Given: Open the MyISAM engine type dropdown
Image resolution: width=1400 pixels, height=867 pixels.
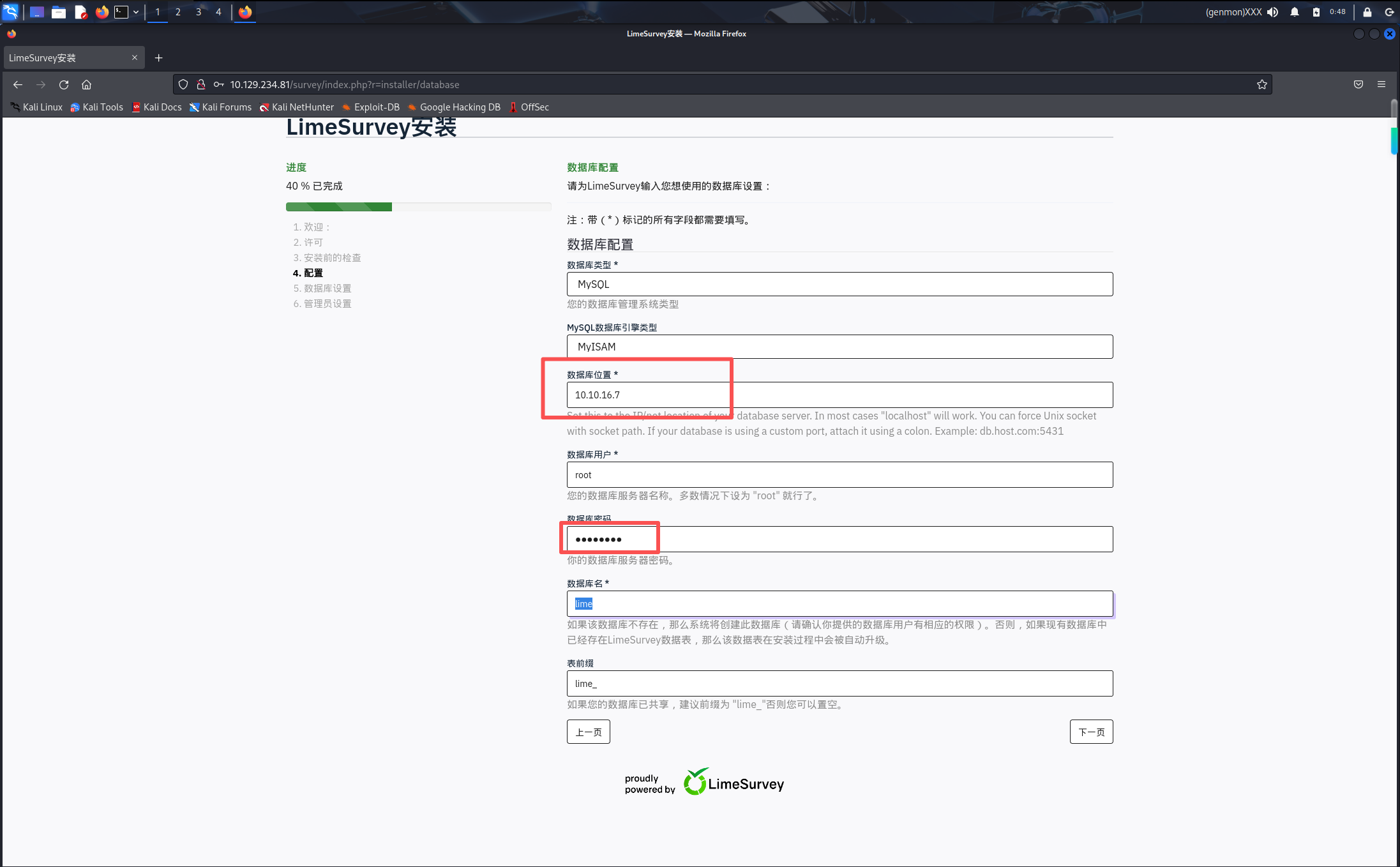Looking at the screenshot, I should (x=839, y=347).
